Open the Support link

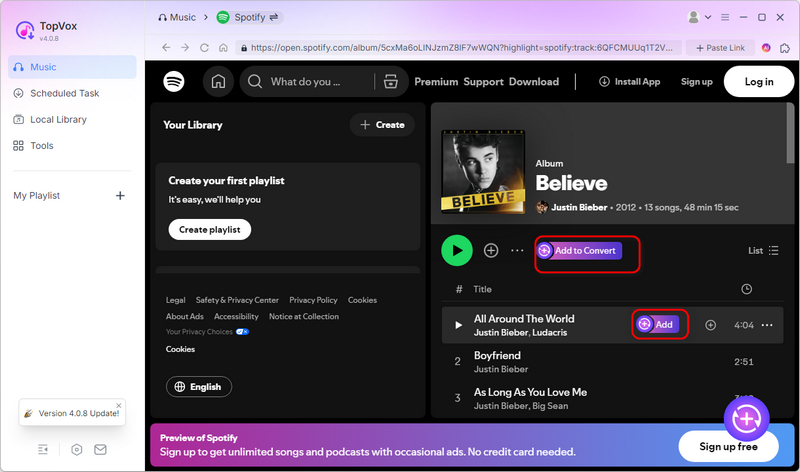point(484,82)
